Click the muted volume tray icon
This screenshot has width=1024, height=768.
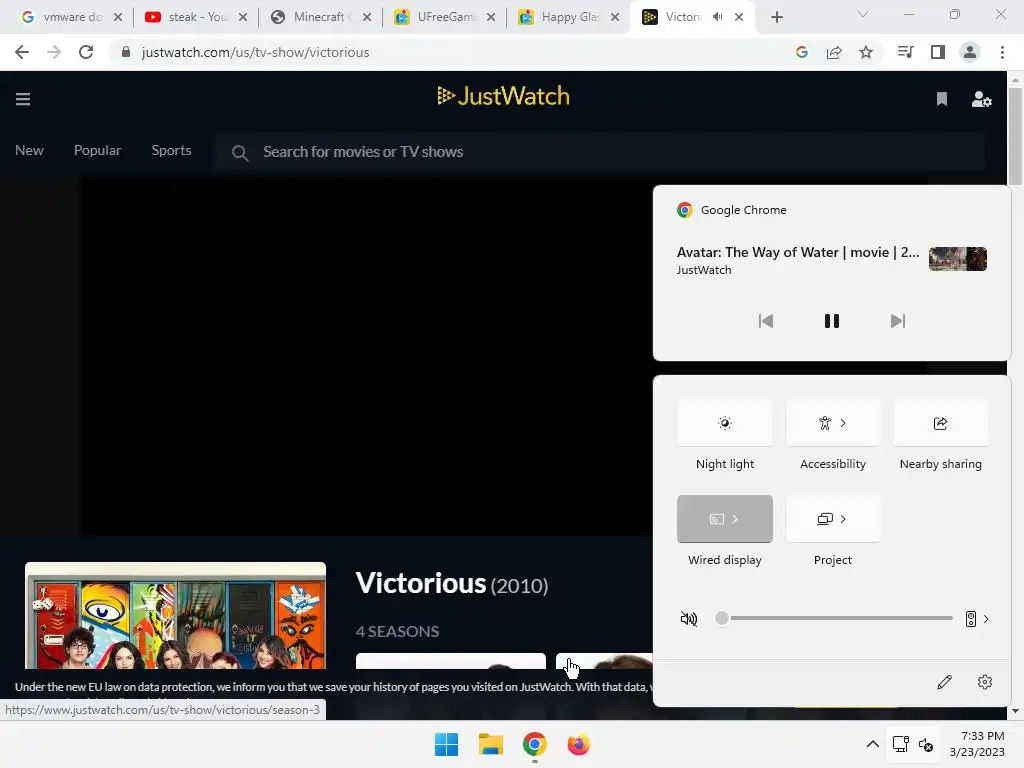pyautogui.click(x=925, y=744)
